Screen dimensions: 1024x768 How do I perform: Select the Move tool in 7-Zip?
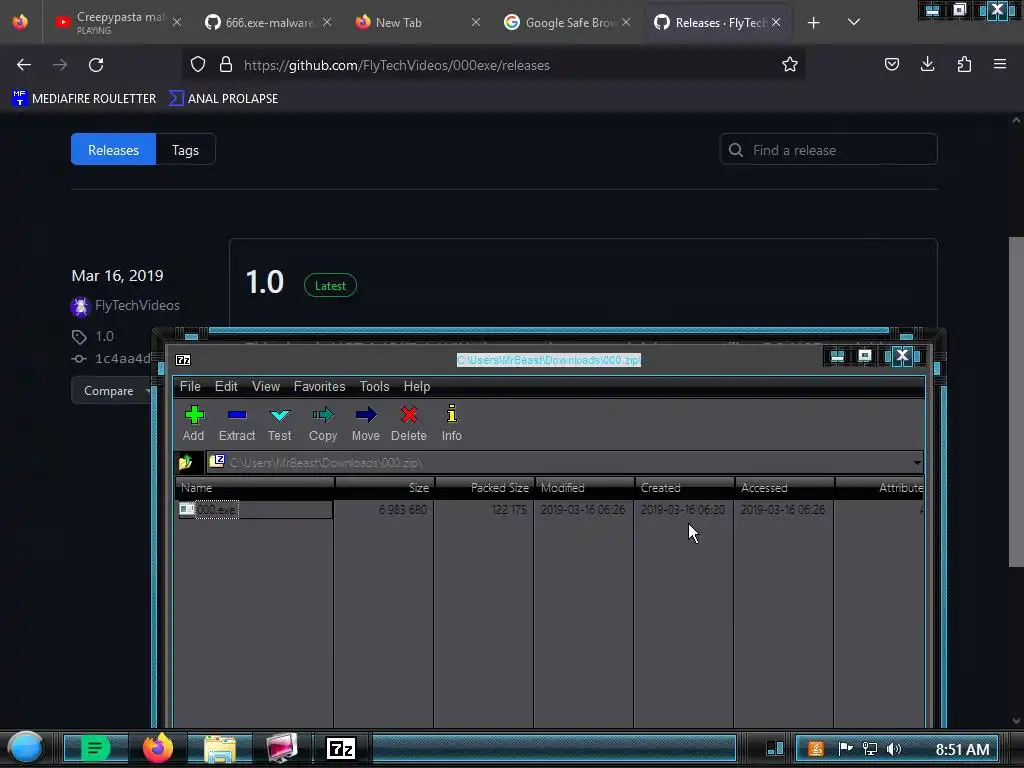pos(366,423)
